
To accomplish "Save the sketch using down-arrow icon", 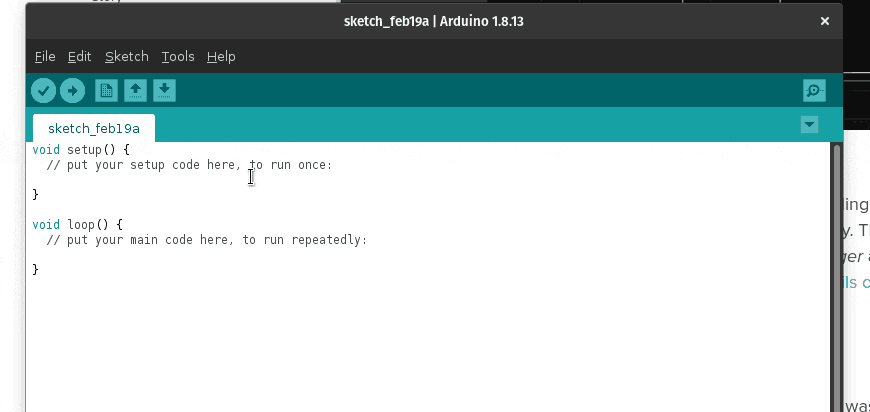I will tap(164, 91).
